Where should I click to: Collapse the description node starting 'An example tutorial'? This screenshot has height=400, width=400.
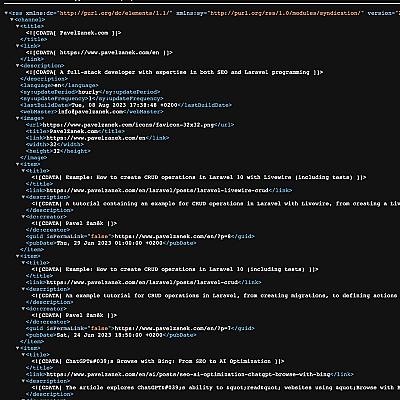[23, 289]
